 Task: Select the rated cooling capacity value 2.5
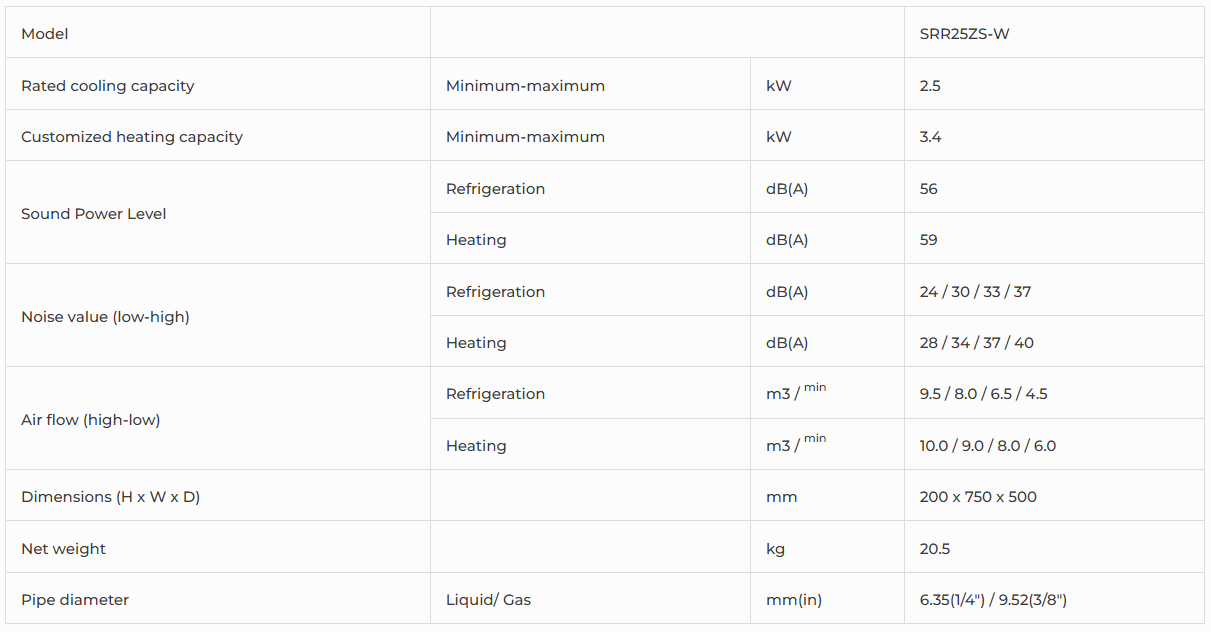(x=930, y=86)
